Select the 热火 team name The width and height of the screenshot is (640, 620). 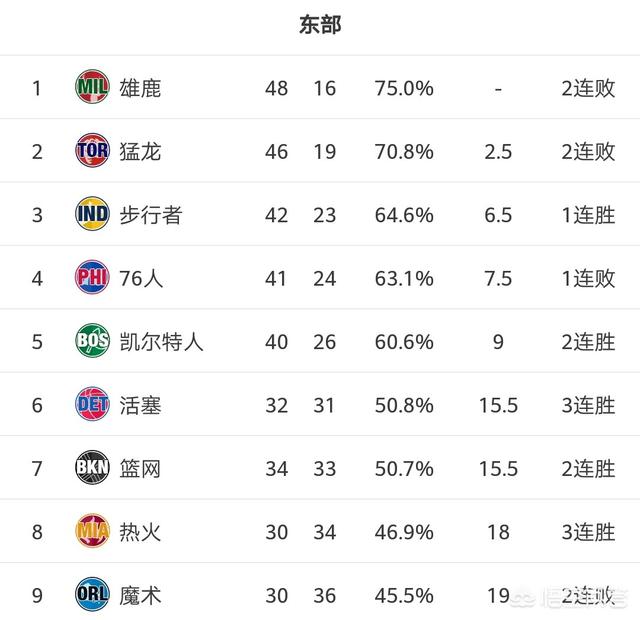[140, 532]
